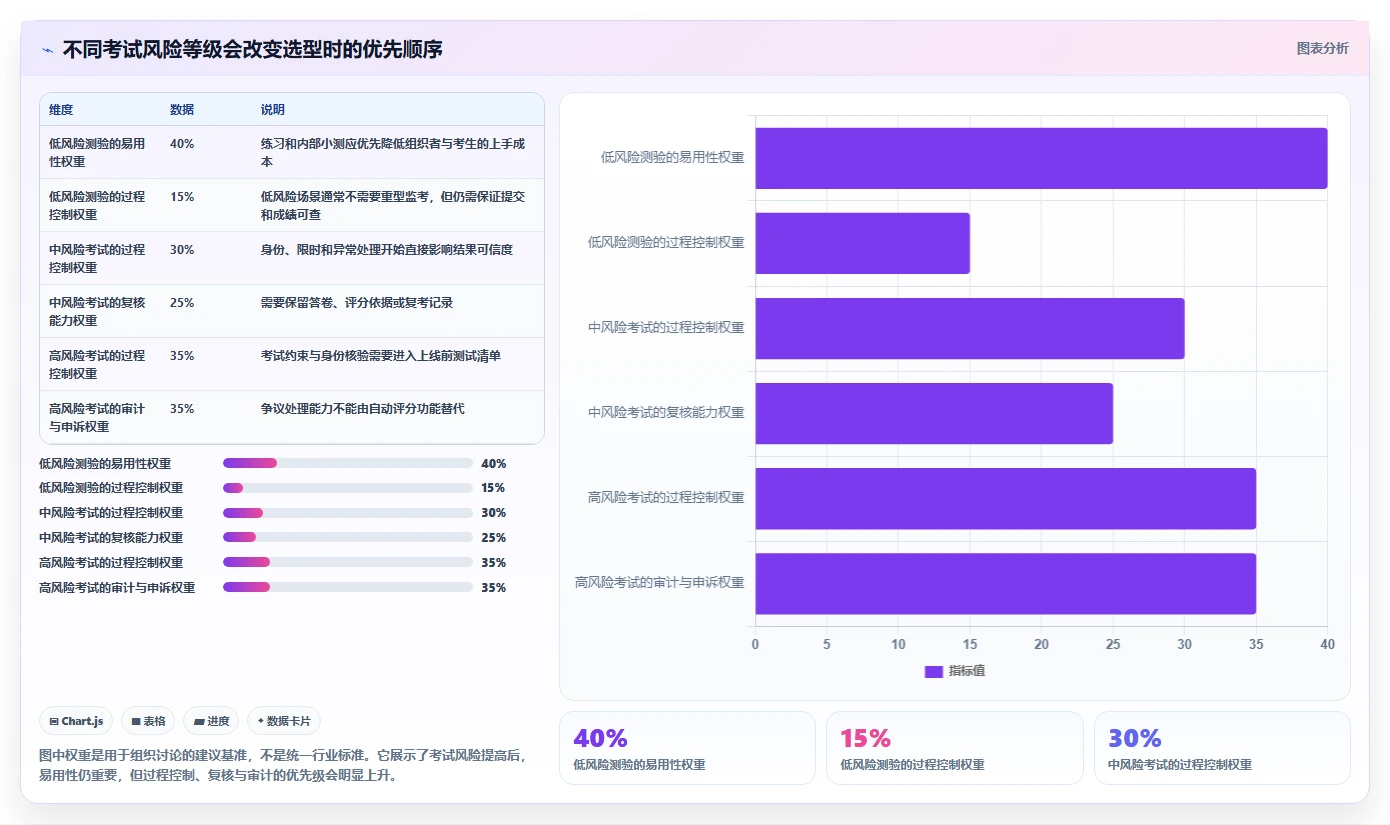Click the title 不同考试风险等级会改变选型时的优先顺序
1390x825 pixels.
(253, 49)
